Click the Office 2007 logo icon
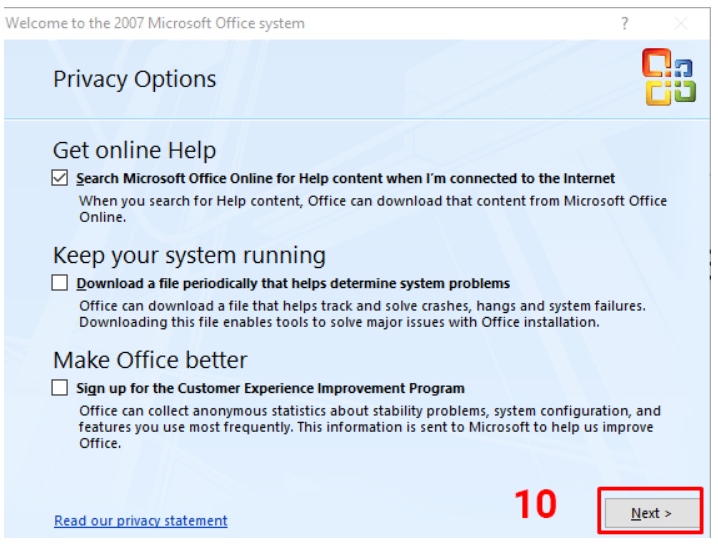718x546 pixels. [x=668, y=79]
